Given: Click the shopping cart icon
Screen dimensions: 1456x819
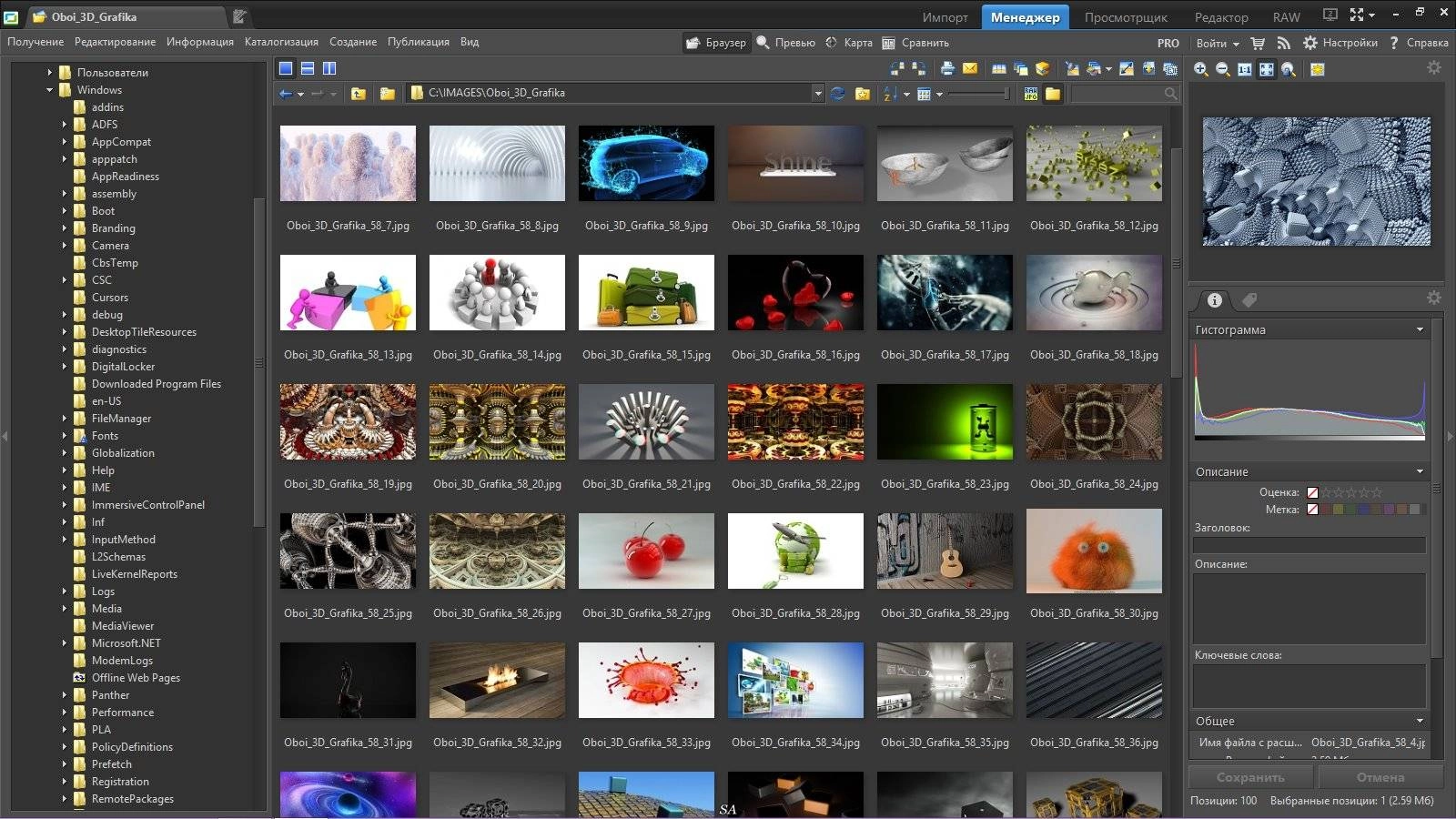Looking at the screenshot, I should click(x=1259, y=43).
